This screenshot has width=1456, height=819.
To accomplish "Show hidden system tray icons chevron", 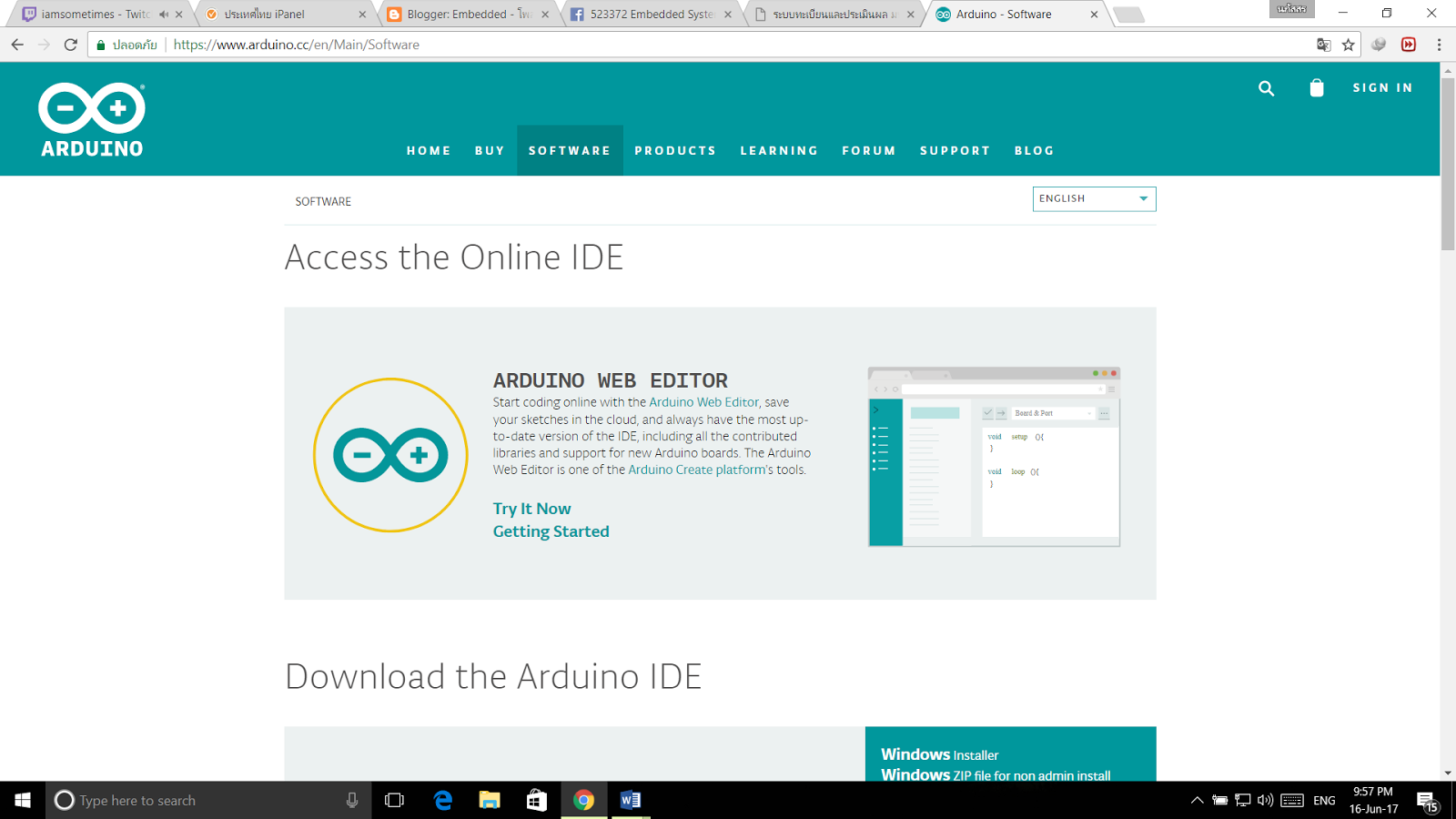I will click(1197, 800).
